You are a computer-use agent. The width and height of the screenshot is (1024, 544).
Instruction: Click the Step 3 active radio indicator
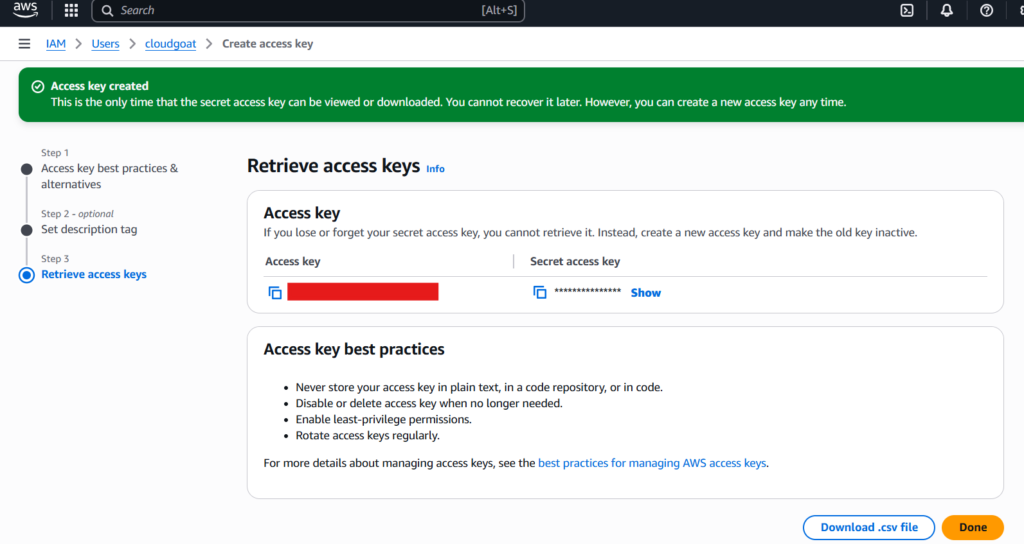coord(27,275)
